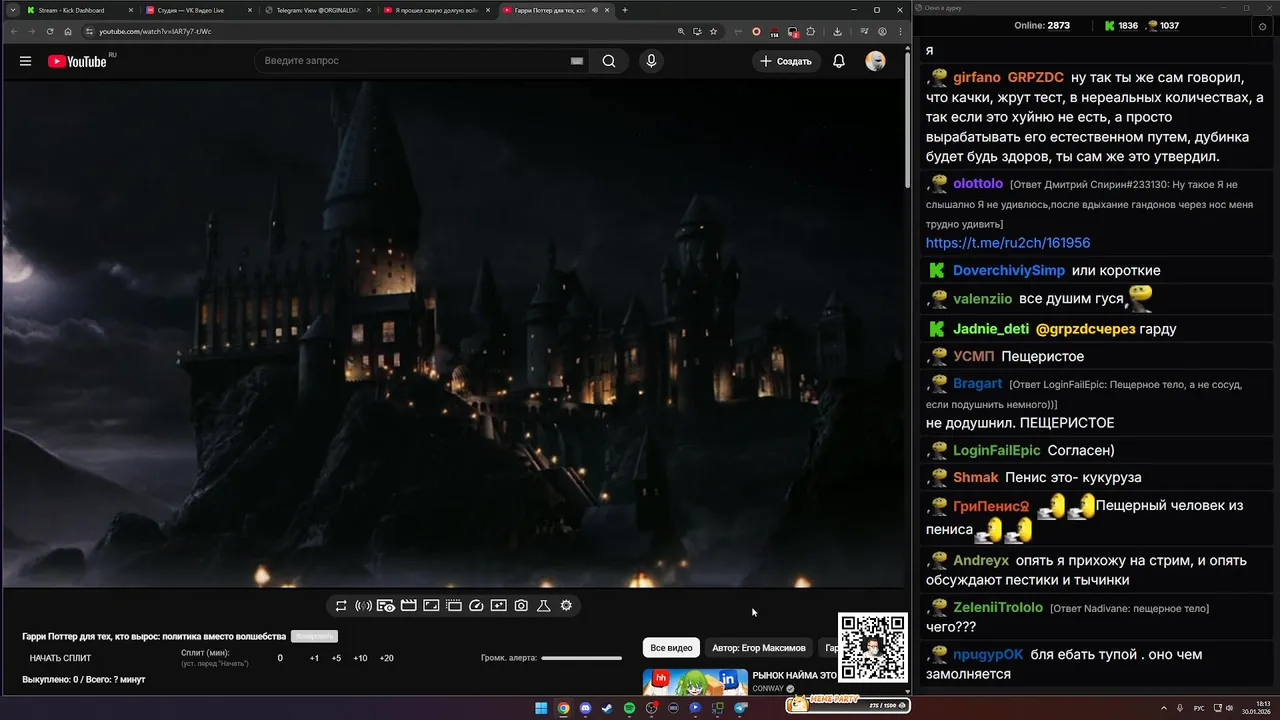Start voice search with microphone icon
The width and height of the screenshot is (1280, 720).
click(x=651, y=61)
